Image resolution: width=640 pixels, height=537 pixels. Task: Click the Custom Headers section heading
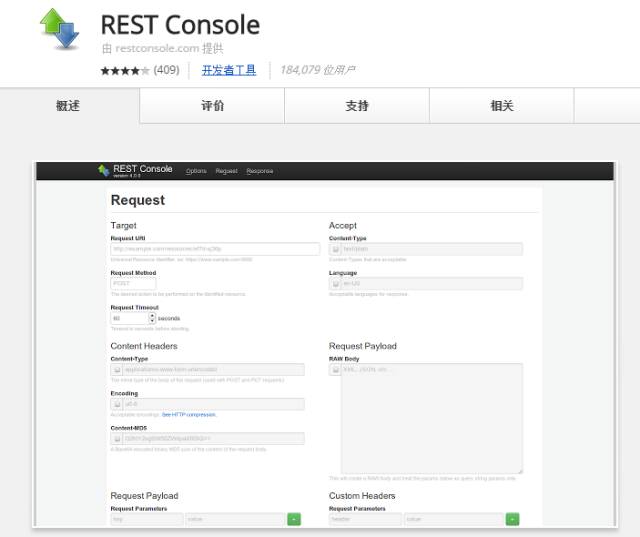(x=362, y=496)
